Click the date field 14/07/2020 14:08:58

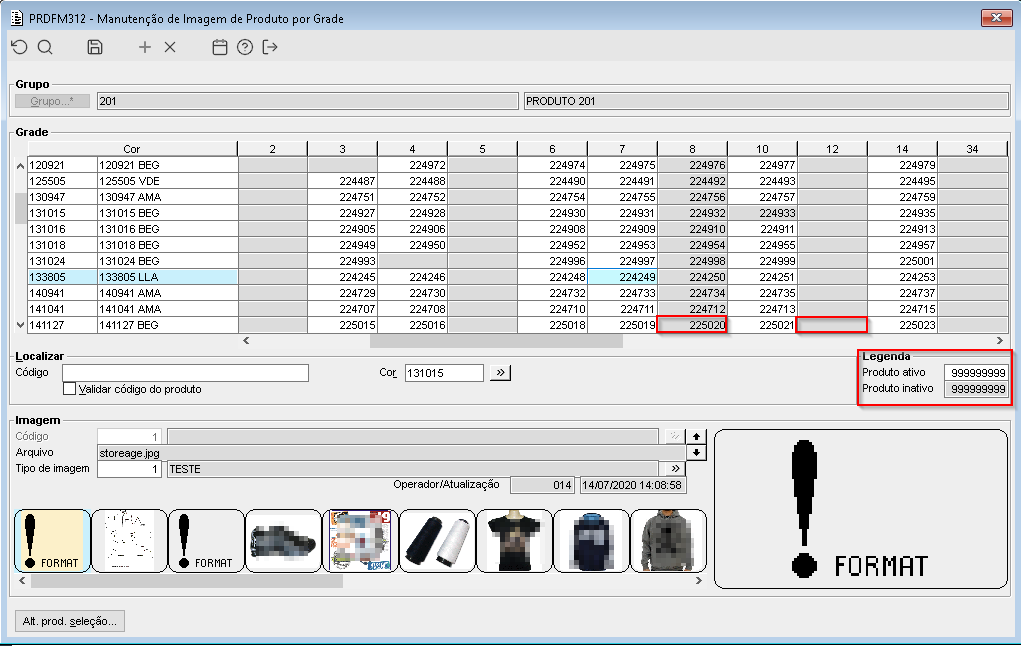[633, 485]
